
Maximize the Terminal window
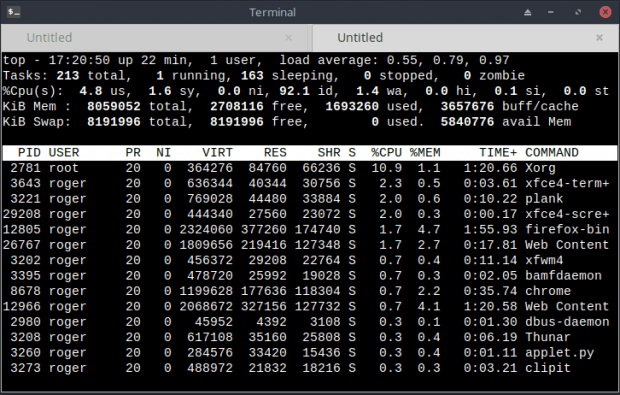(578, 12)
